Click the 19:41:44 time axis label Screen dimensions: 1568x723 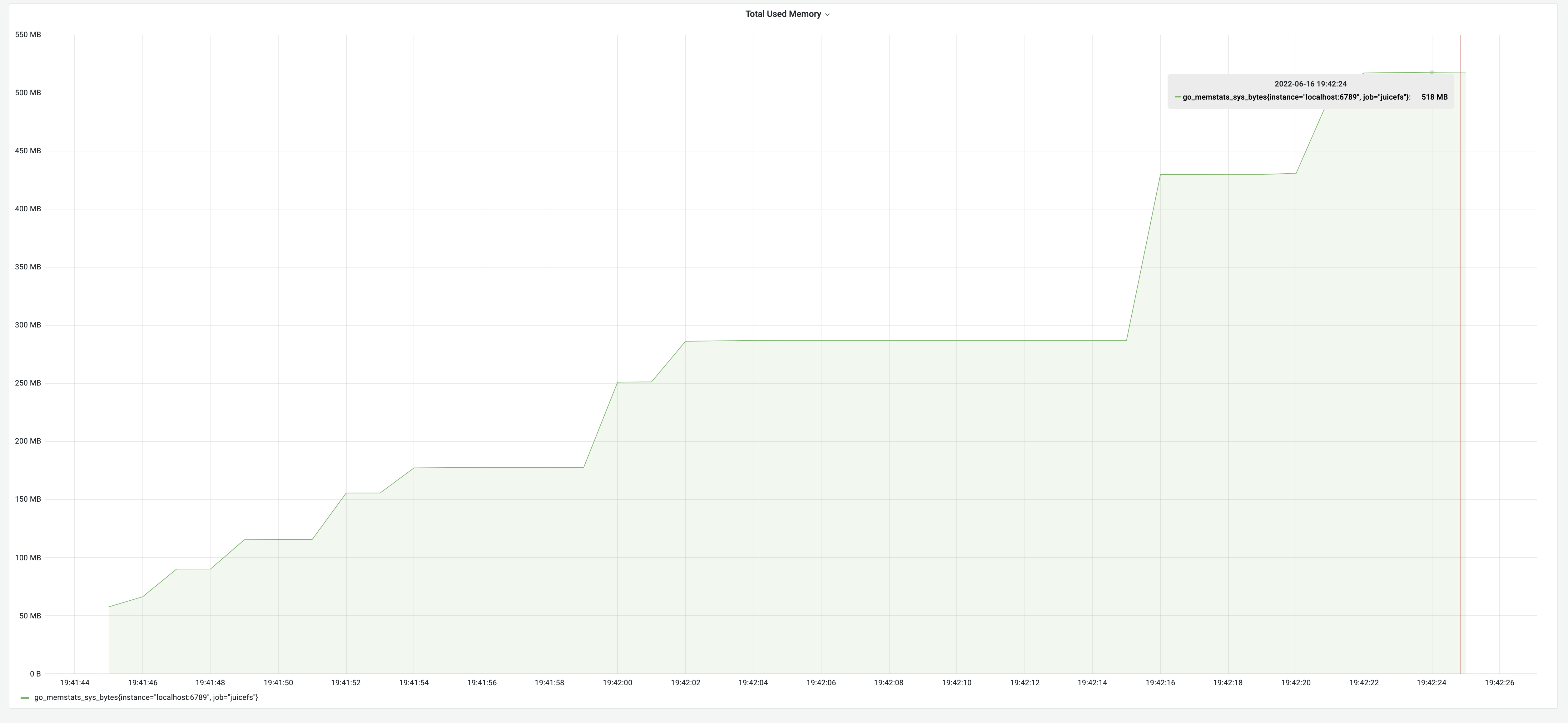(x=75, y=683)
